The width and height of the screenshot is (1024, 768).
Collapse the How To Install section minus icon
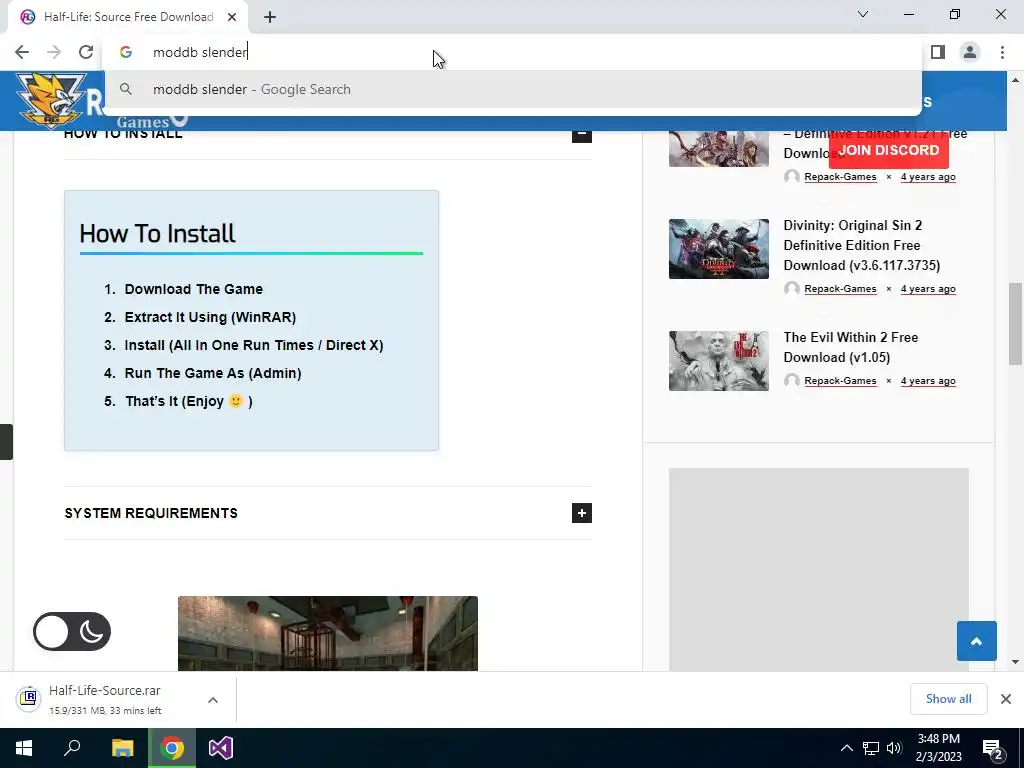(x=582, y=134)
